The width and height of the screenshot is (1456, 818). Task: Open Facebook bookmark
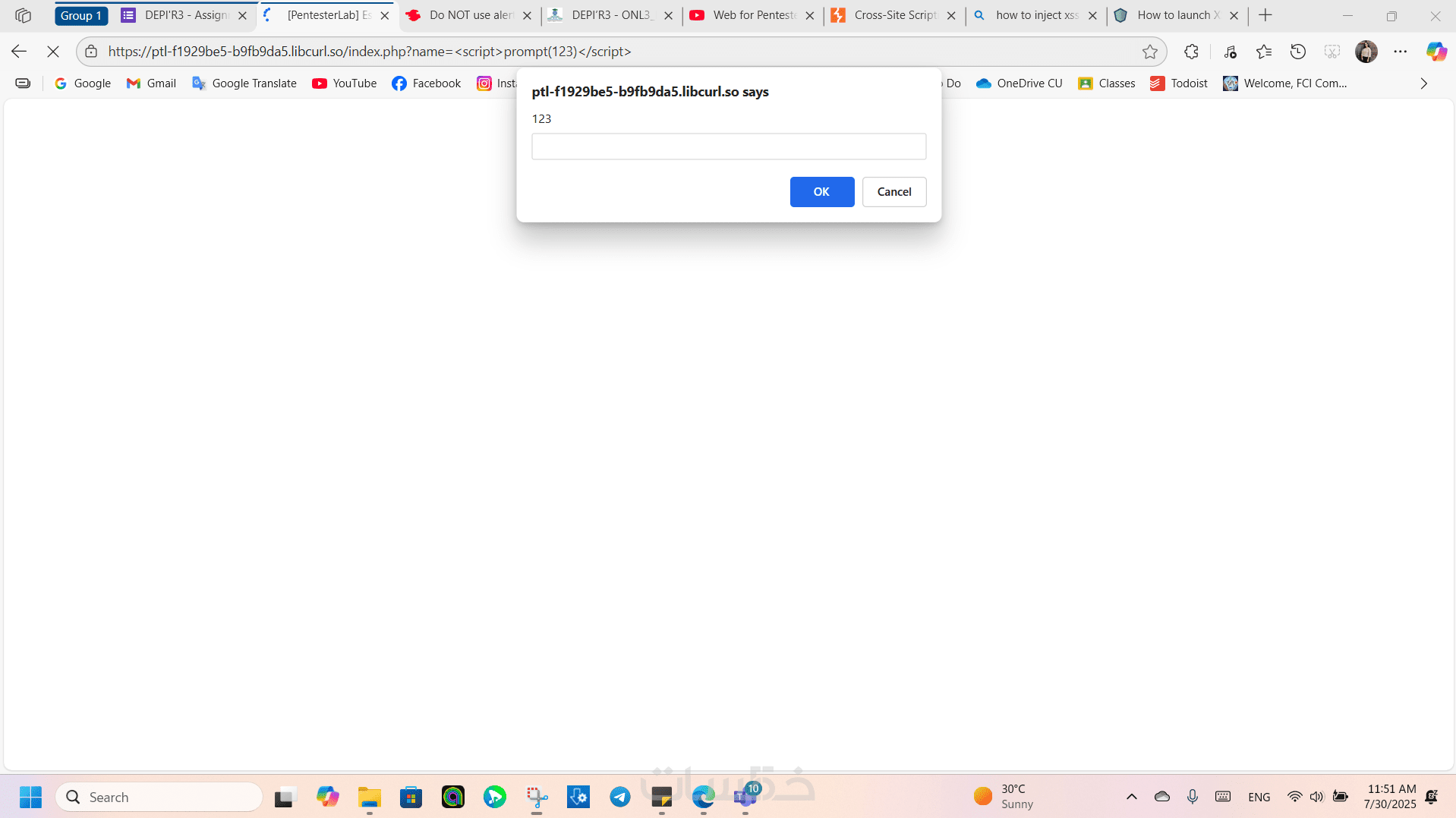click(427, 83)
